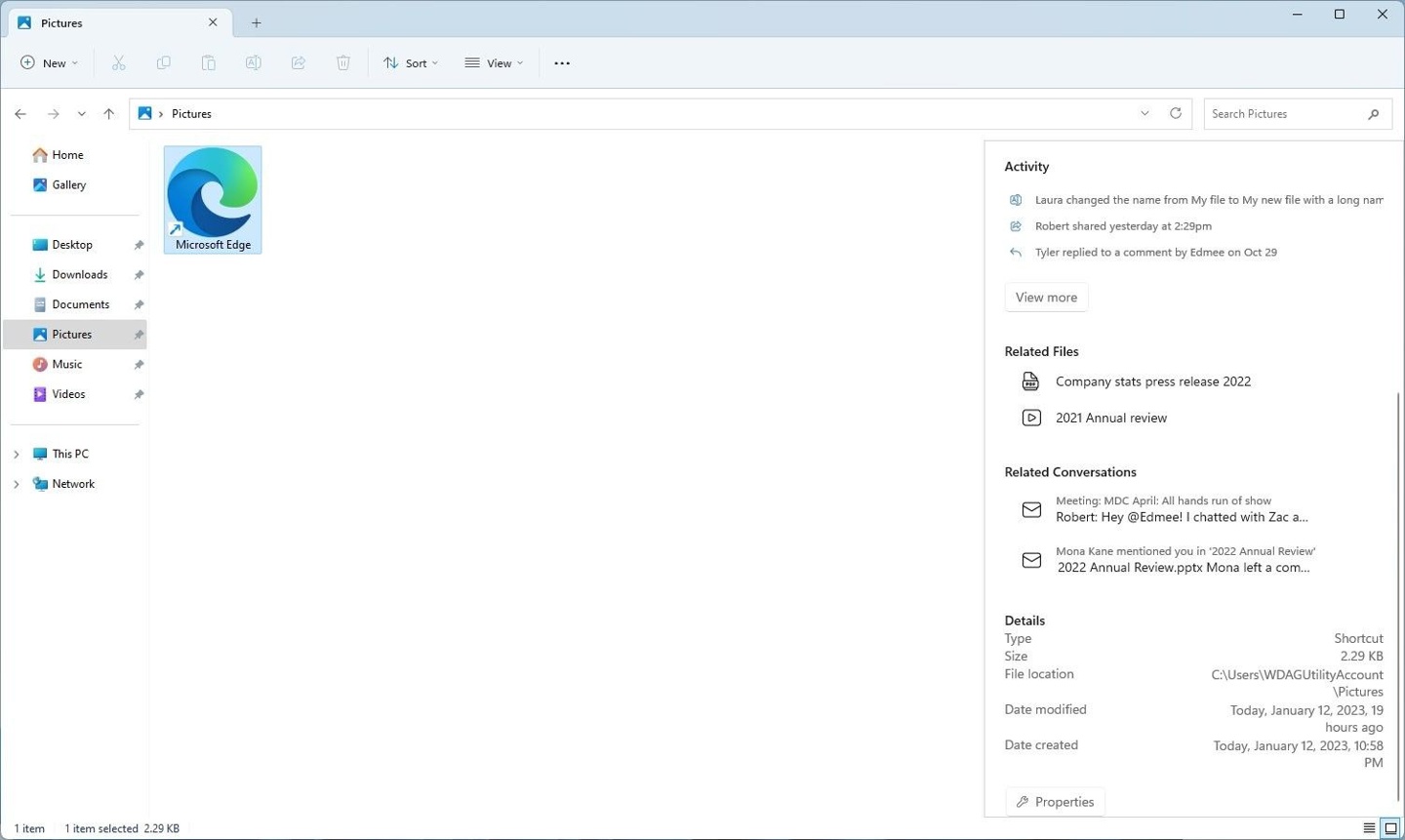Copy the selected item using the toolbar
The height and width of the screenshot is (840, 1405).
coord(163,62)
